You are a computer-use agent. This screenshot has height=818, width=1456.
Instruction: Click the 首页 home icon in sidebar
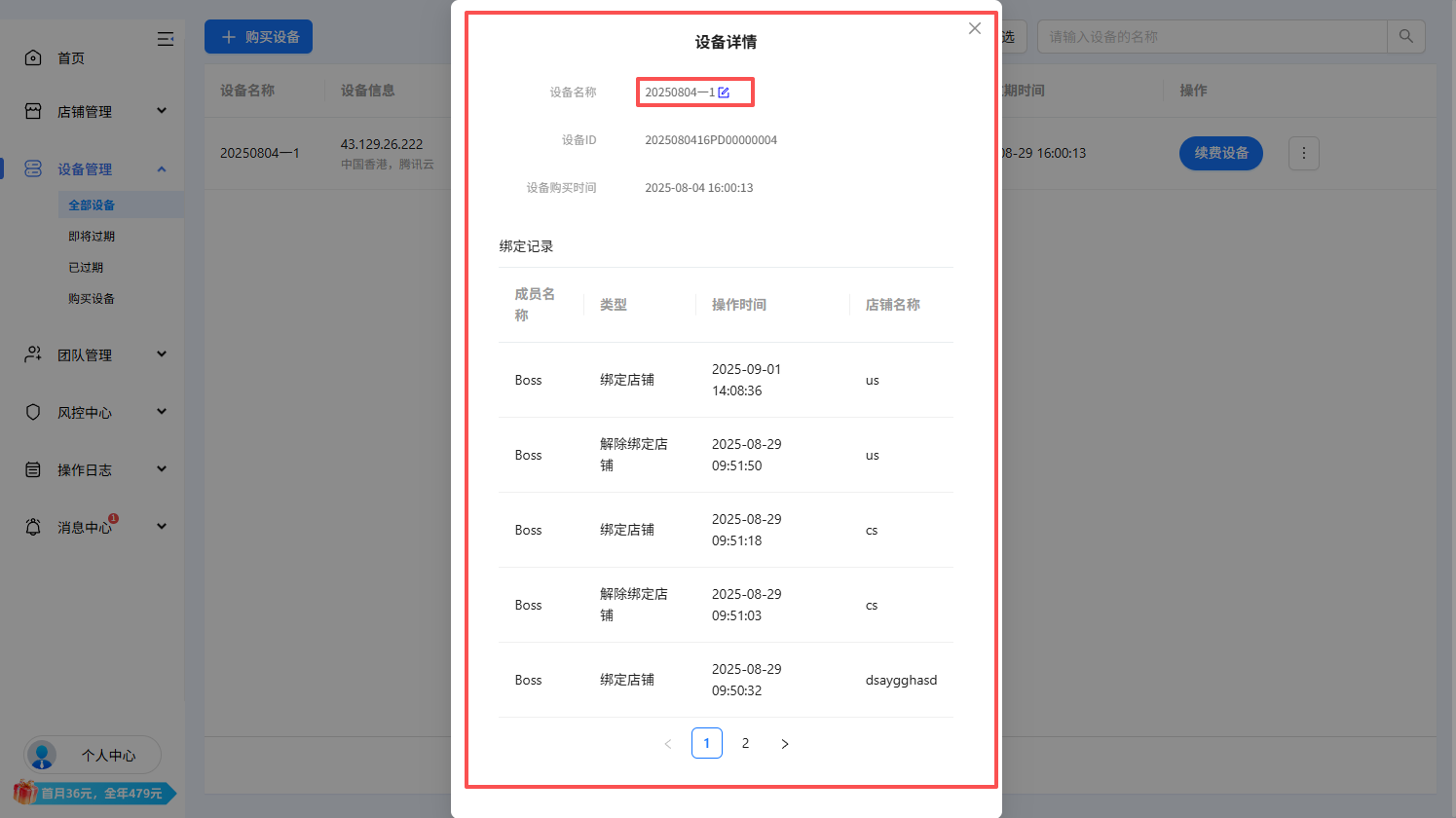tap(32, 57)
